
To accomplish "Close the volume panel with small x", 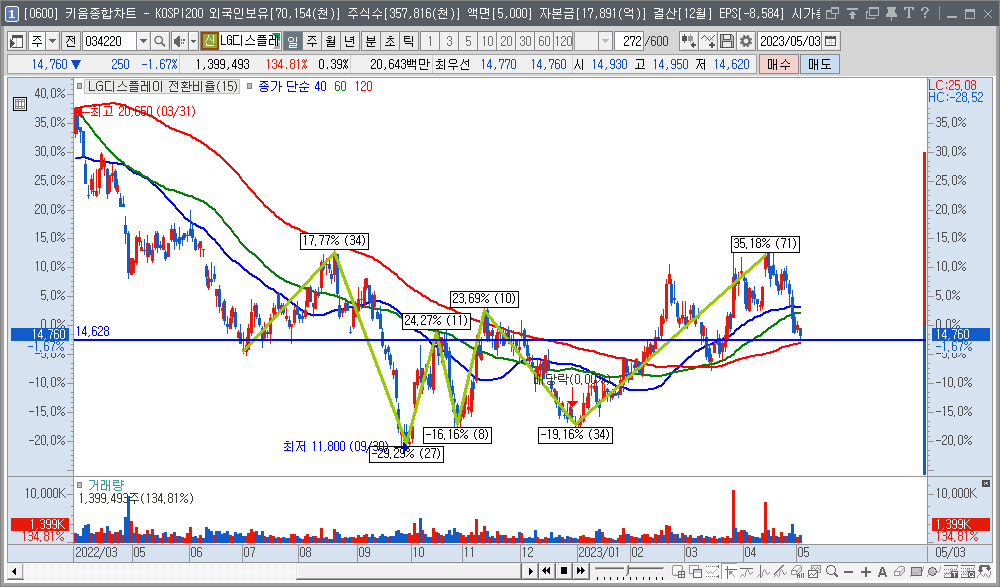I will pos(985,484).
